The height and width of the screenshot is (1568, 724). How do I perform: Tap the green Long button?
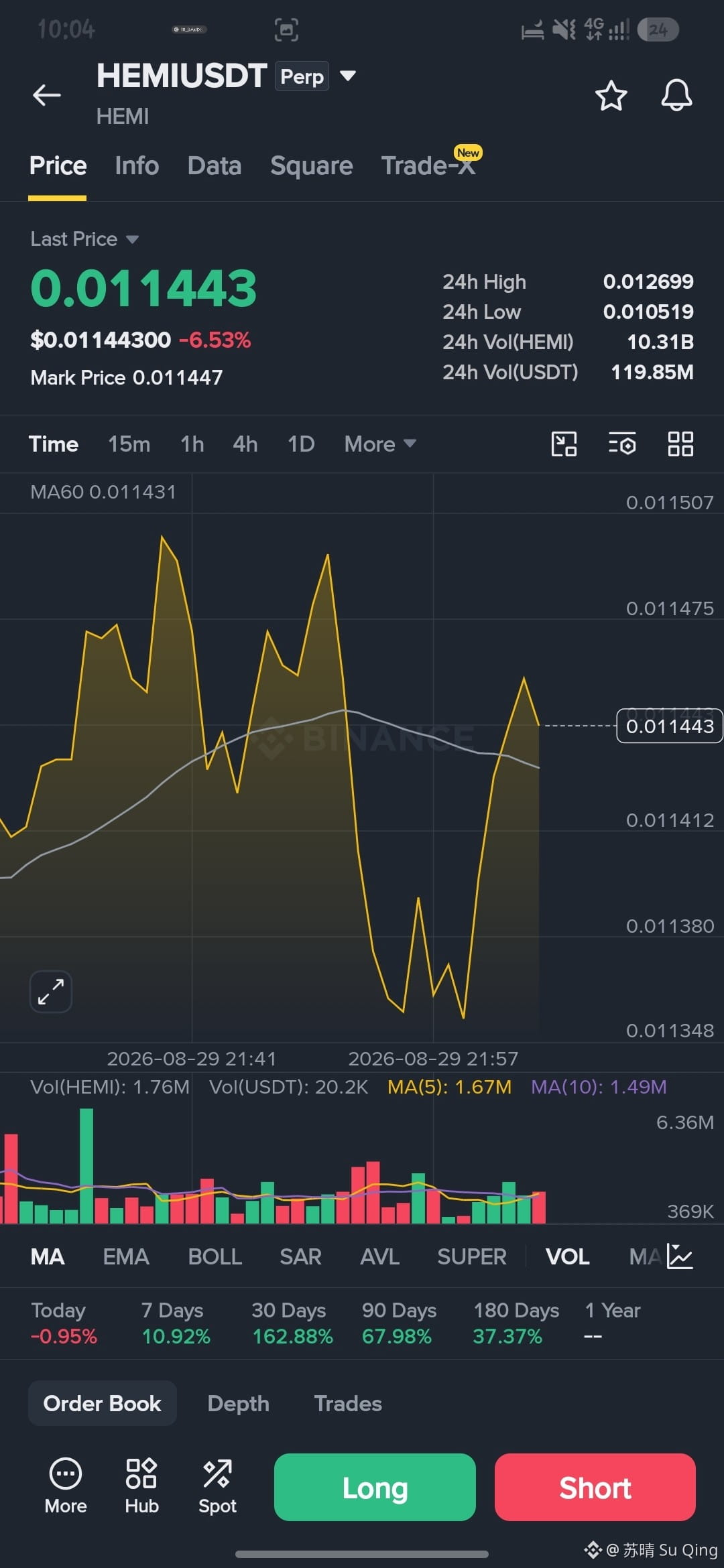tap(375, 1487)
